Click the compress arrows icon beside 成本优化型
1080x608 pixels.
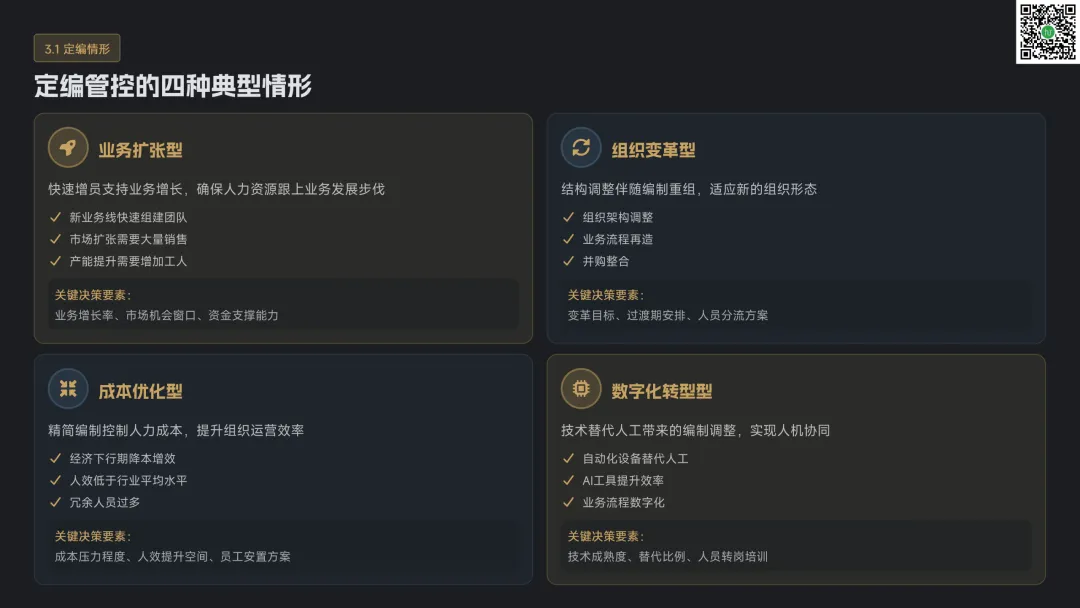coord(68,388)
